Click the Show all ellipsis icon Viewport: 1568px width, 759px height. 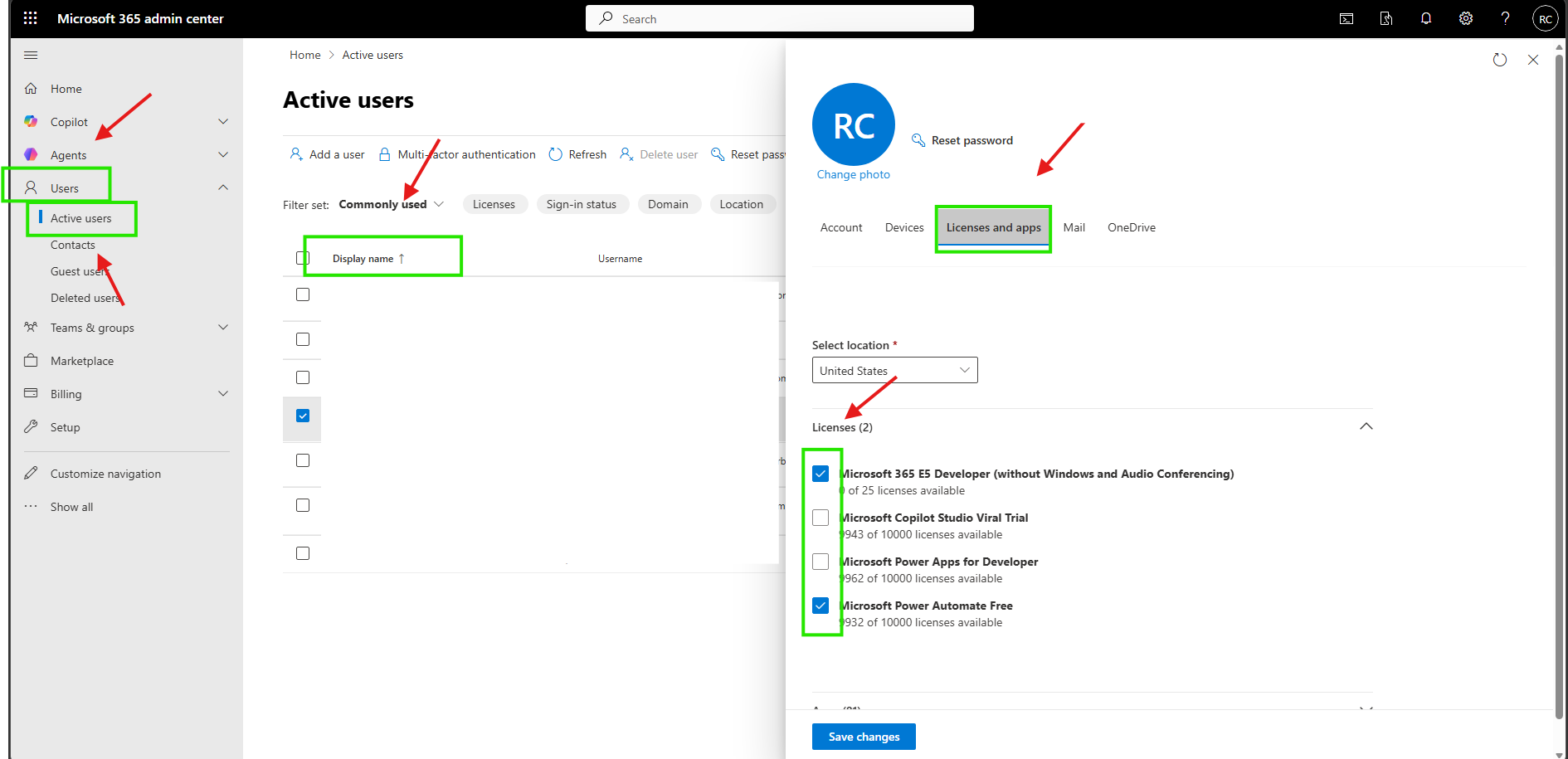pyautogui.click(x=31, y=507)
